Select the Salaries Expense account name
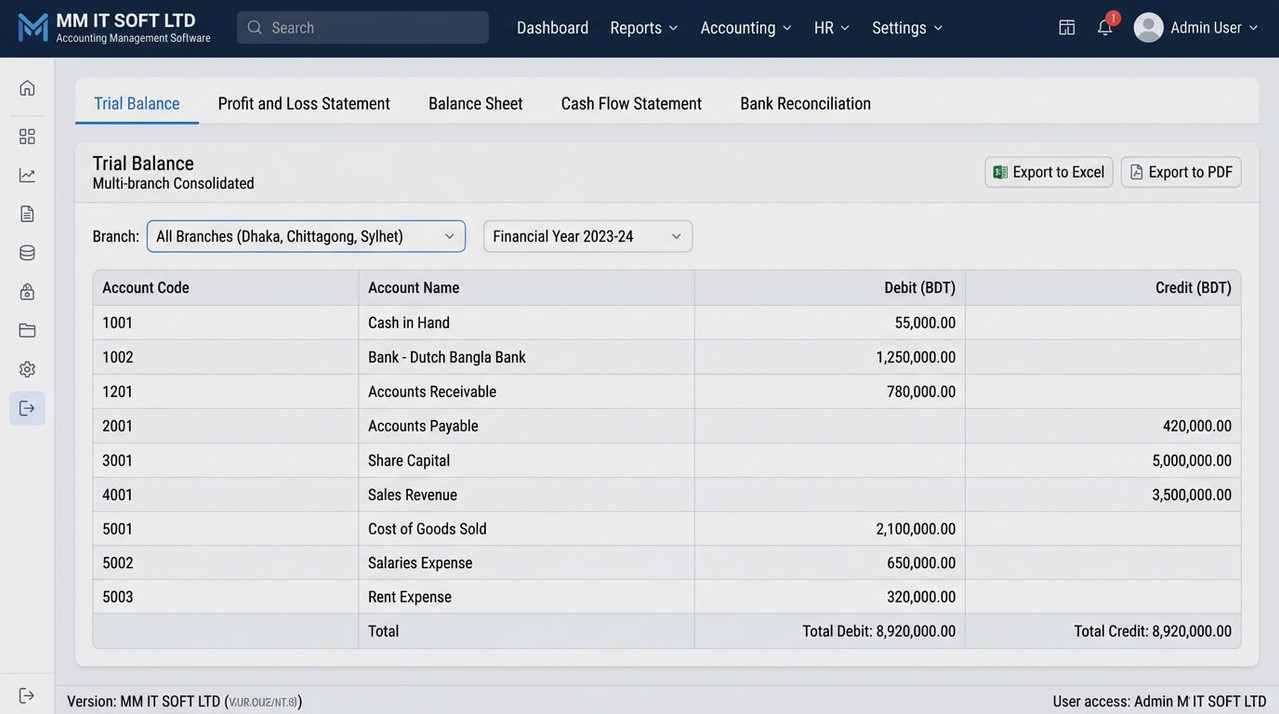Image resolution: width=1279 pixels, height=714 pixels. [420, 563]
